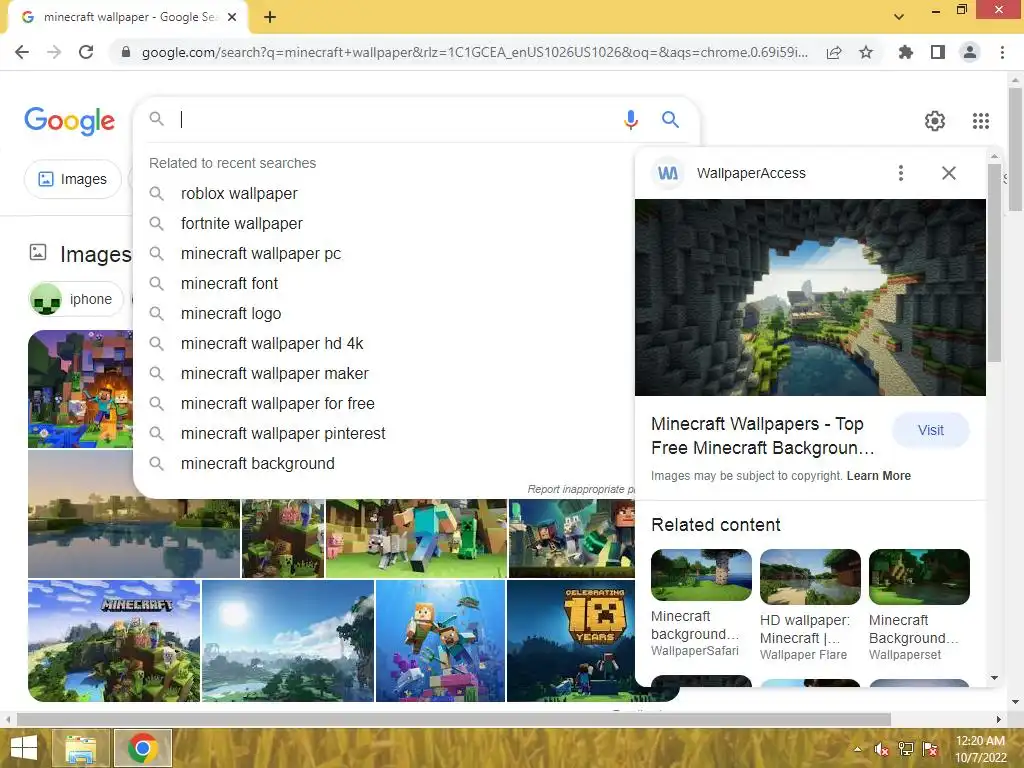Open large Minecraft cave preview image
1024x768 pixels.
[810, 297]
